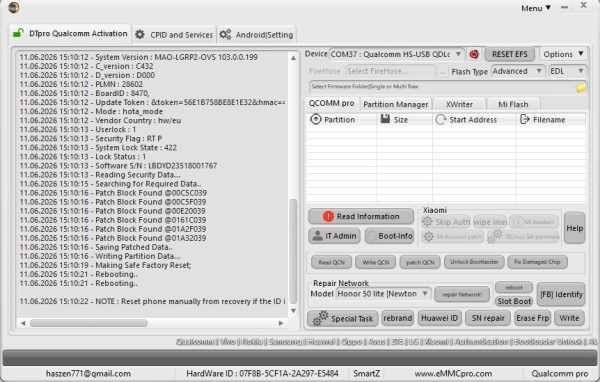Click the log scroll down arrow
Image resolution: width=600 pixels, height=382 pixels.
(293, 311)
